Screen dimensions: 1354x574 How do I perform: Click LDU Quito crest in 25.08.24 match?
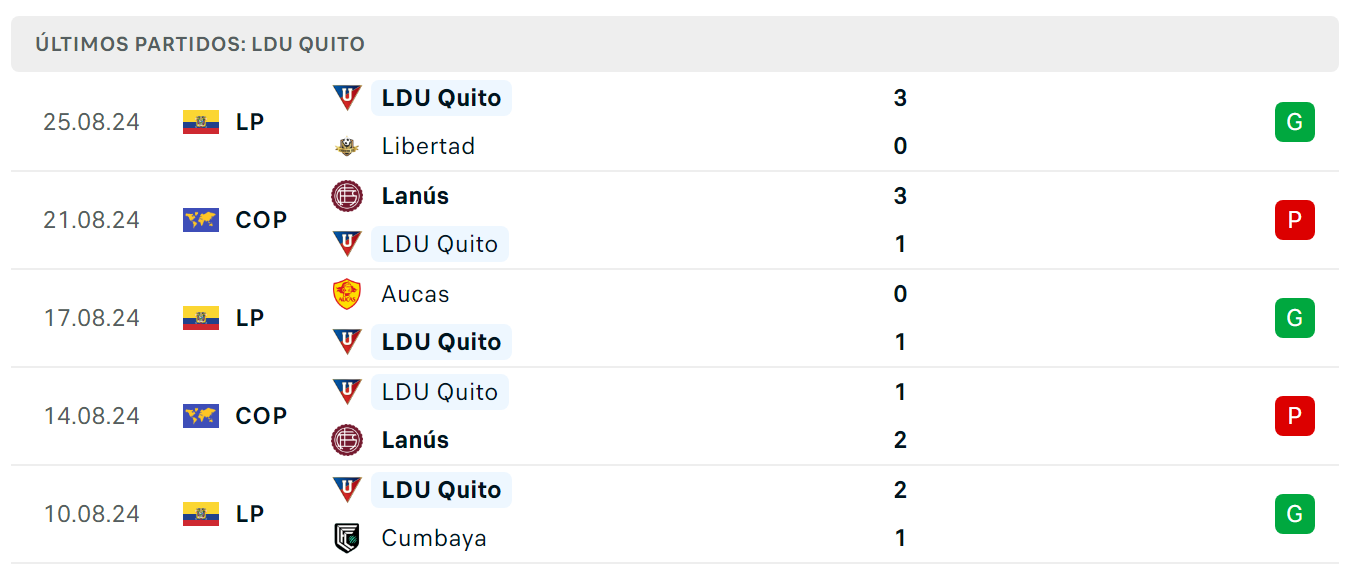tap(347, 98)
